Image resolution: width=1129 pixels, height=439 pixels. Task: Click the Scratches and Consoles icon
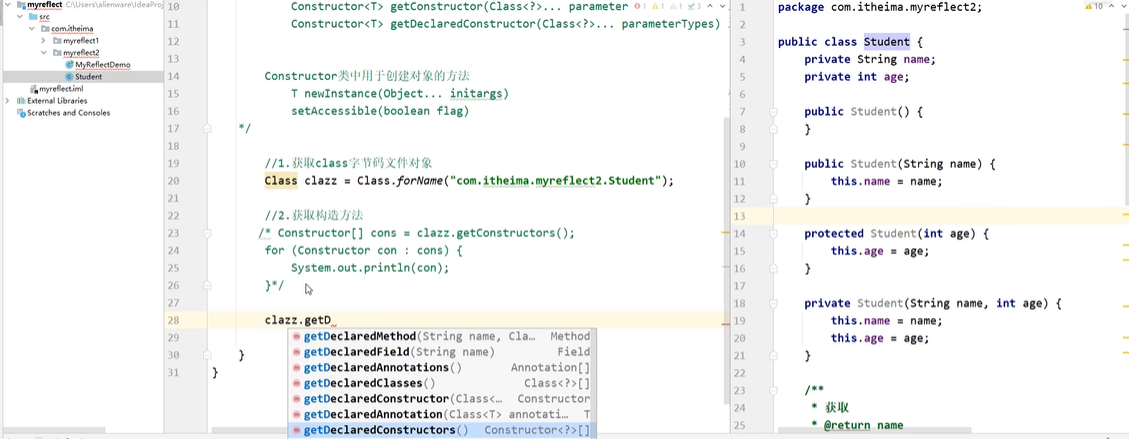tap(21, 113)
